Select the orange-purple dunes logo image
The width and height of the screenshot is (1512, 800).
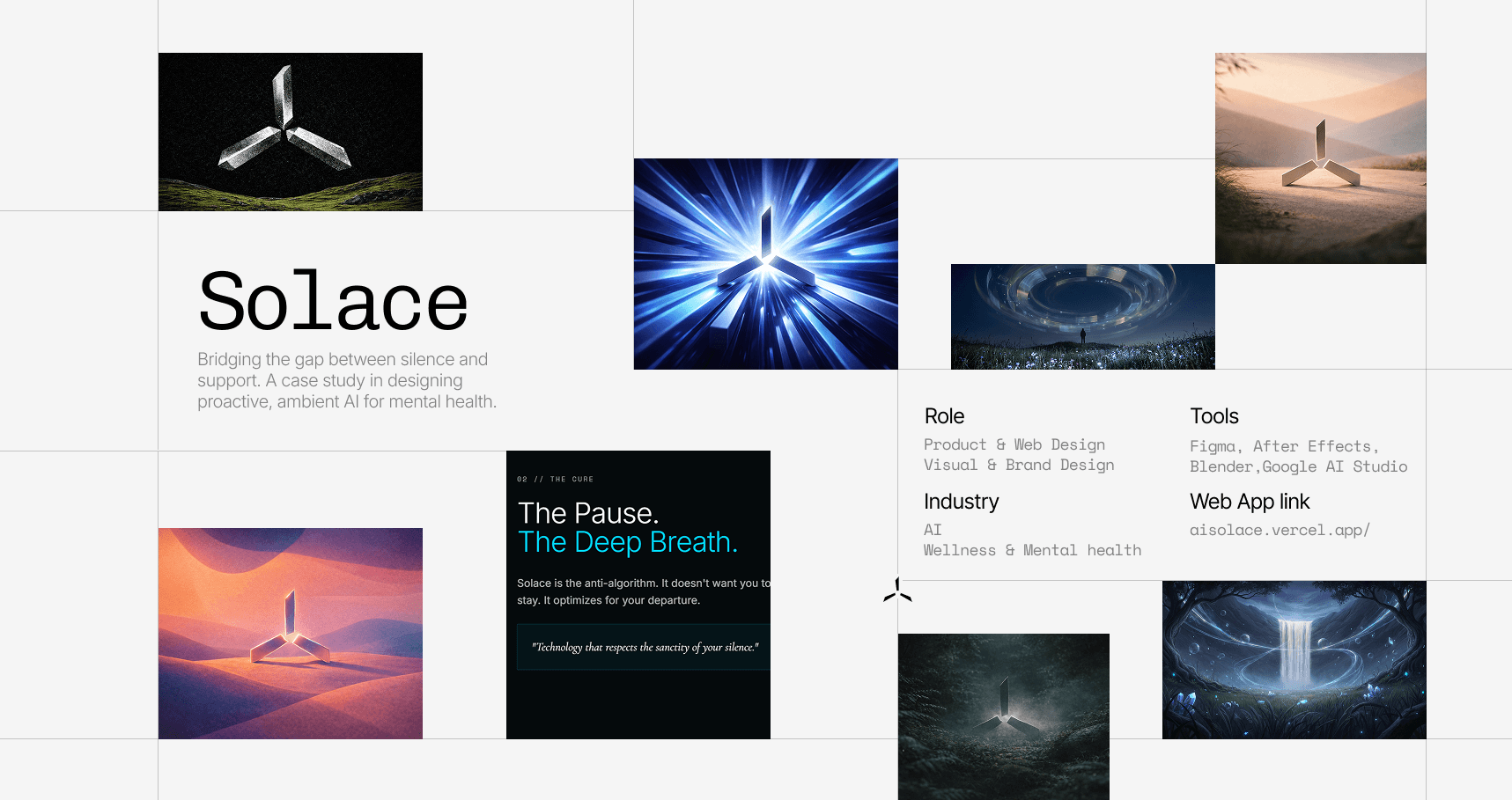[x=291, y=634]
